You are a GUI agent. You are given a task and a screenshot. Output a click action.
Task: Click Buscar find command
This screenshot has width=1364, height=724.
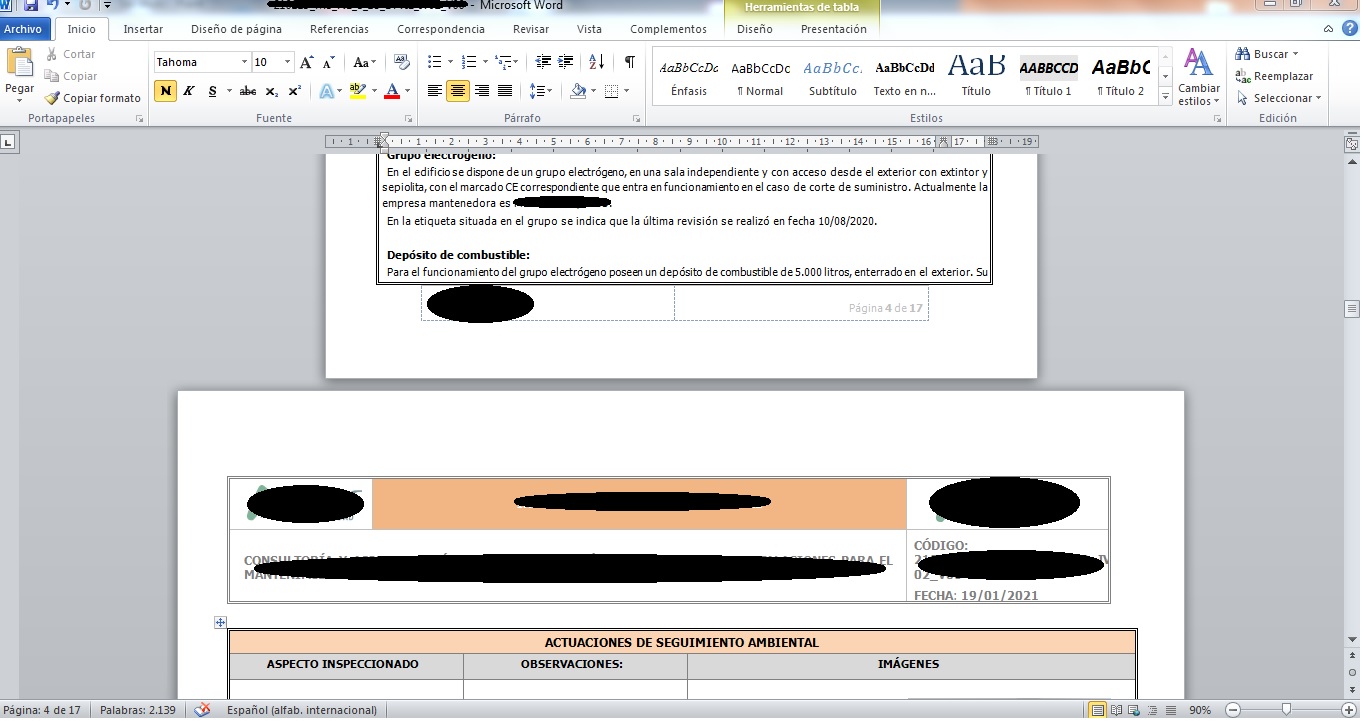tap(1266, 54)
